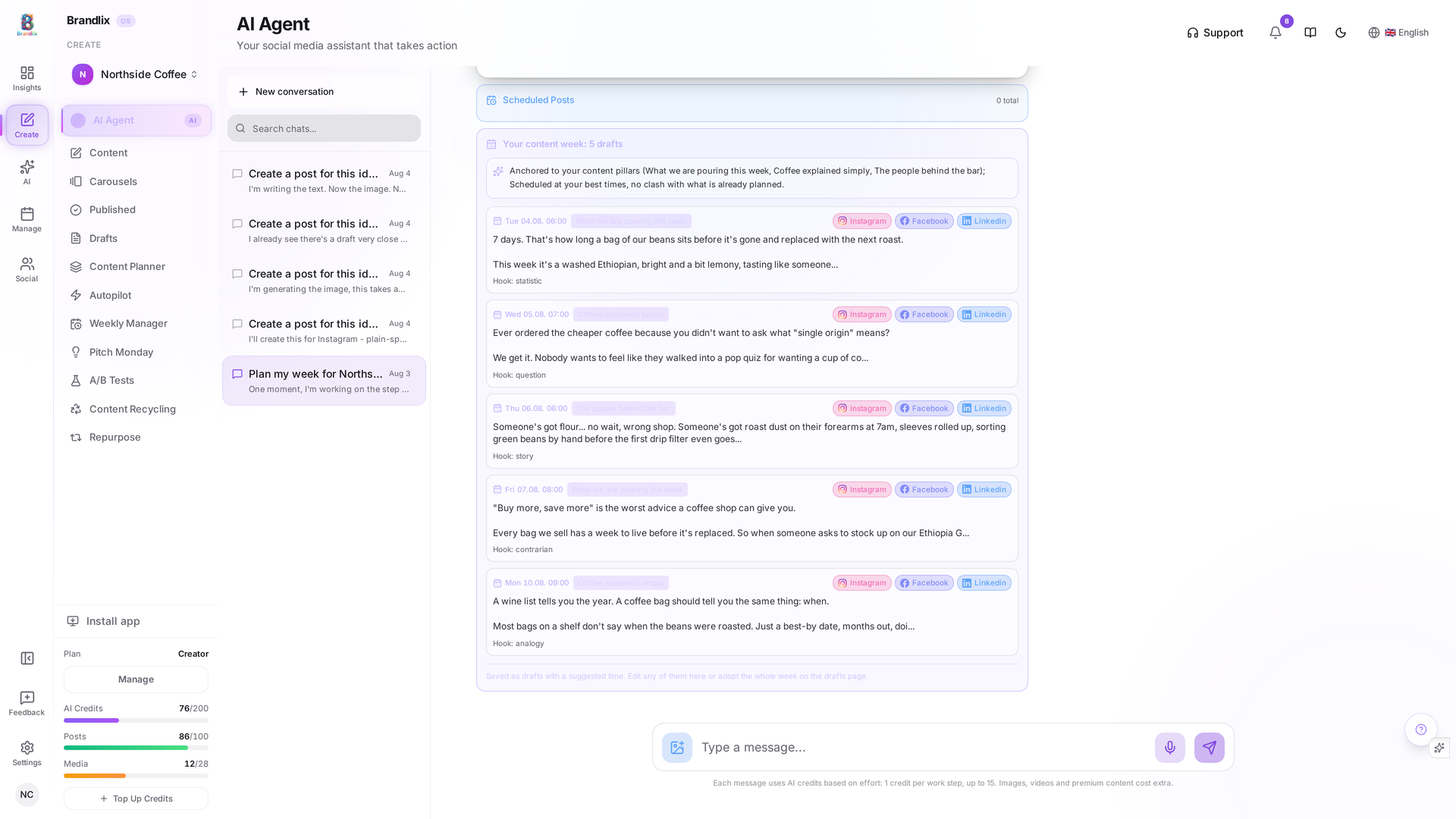Open chat "I'm writing the text. Now the image"

[324, 180]
